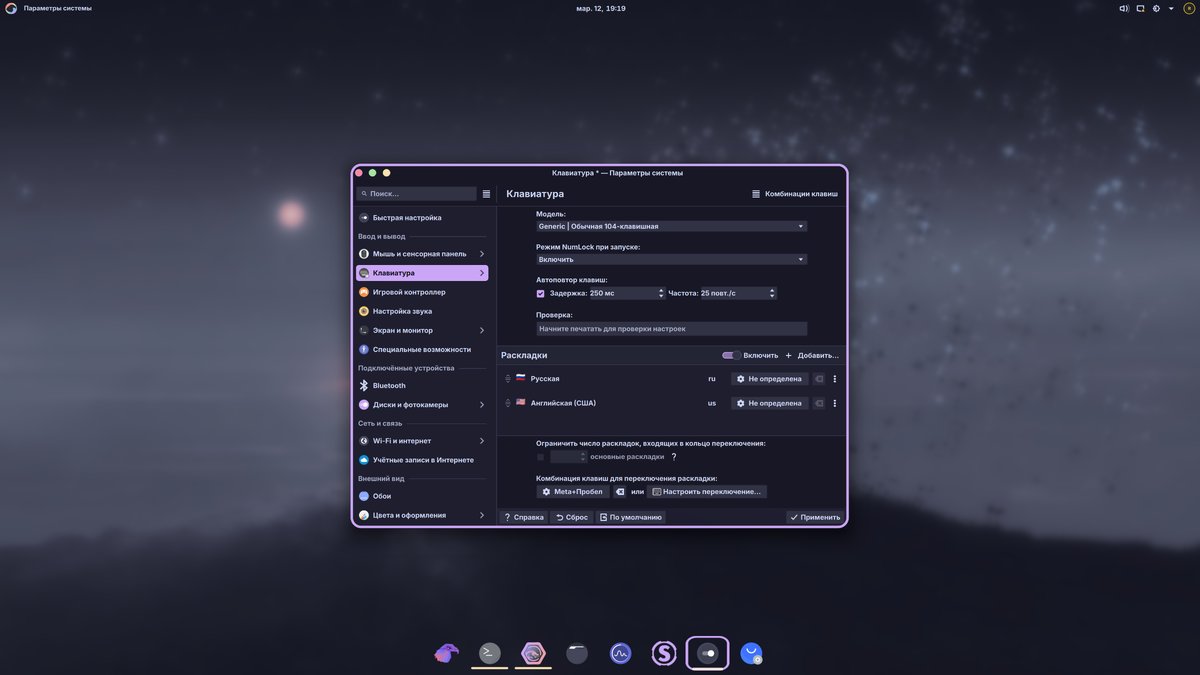The height and width of the screenshot is (675, 1200).
Task: Click the Bluetooth icon in the sidebar
Action: point(364,386)
